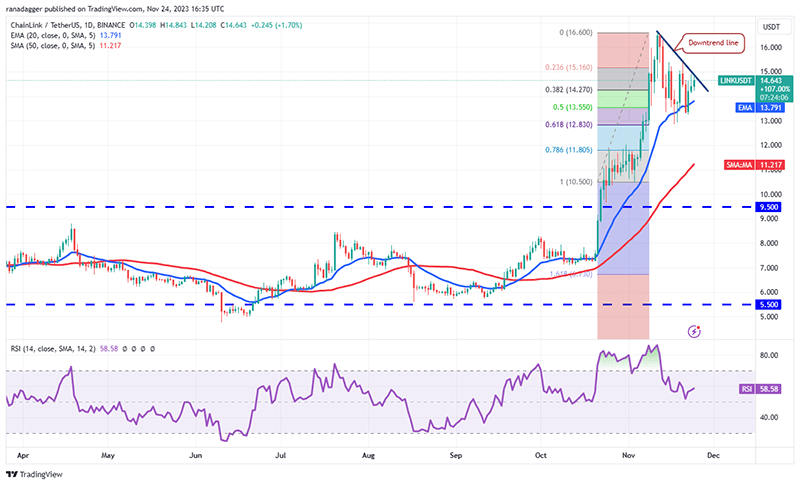Screen dimensions: 800x485
Task: Click the USDT currency axis header
Action: pyautogui.click(x=771, y=27)
